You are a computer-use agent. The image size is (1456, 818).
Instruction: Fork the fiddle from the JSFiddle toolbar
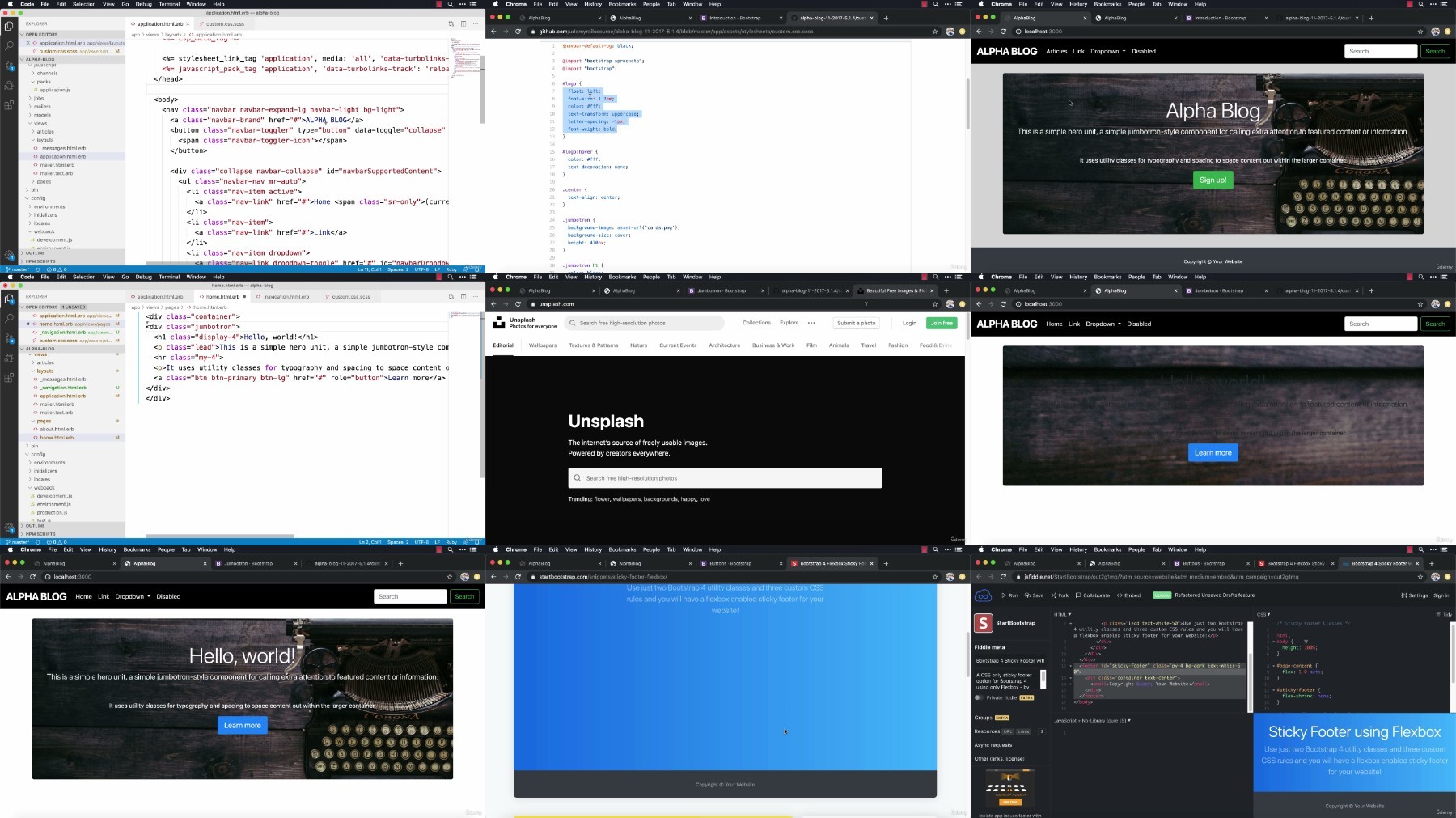click(1060, 595)
